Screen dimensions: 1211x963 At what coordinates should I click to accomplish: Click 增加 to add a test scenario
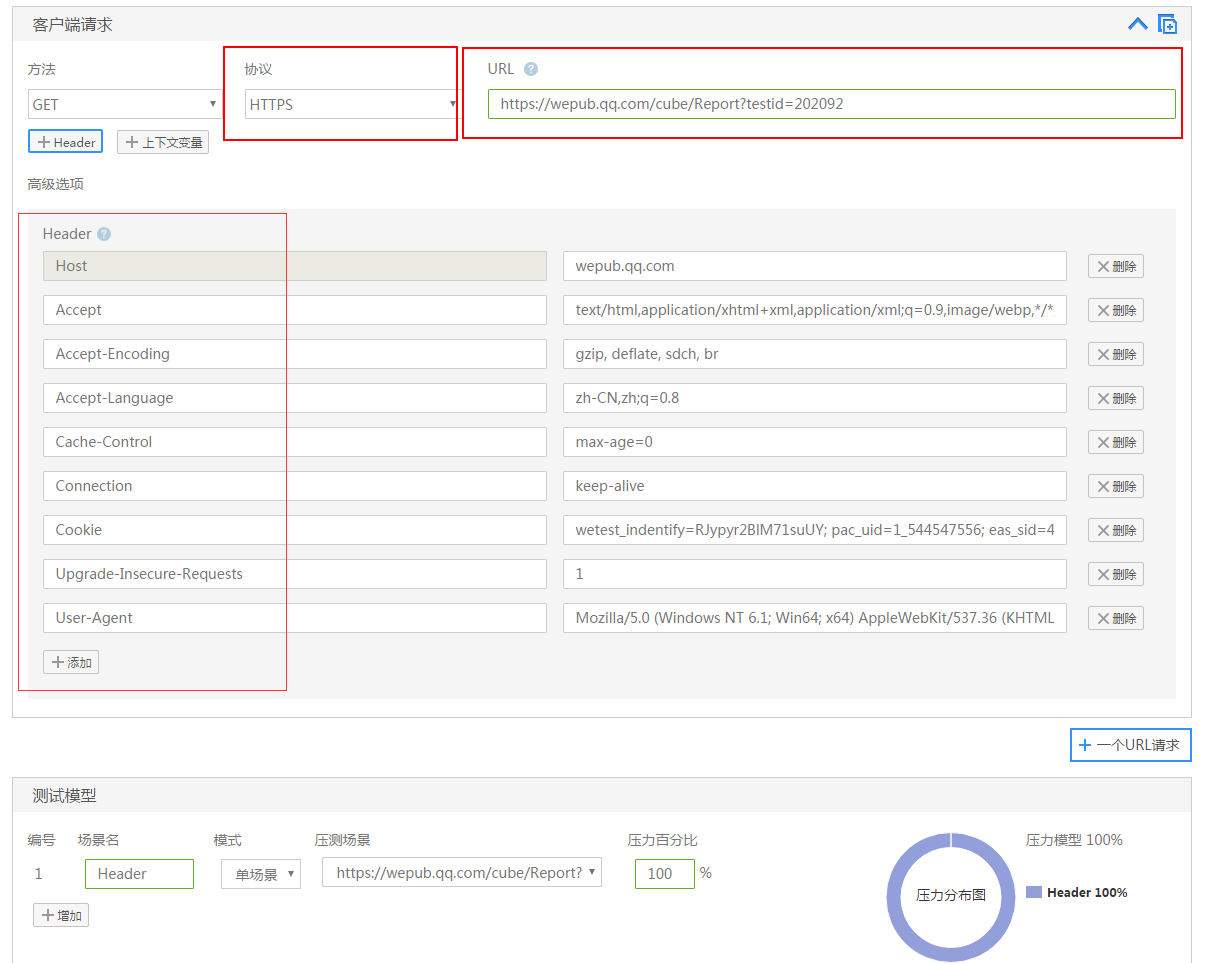coord(61,915)
